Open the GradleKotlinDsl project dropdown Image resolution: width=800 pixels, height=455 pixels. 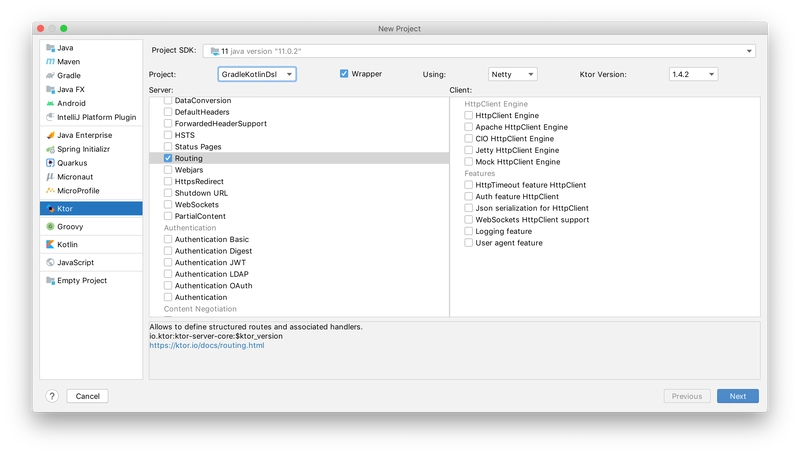pyautogui.click(x=256, y=74)
